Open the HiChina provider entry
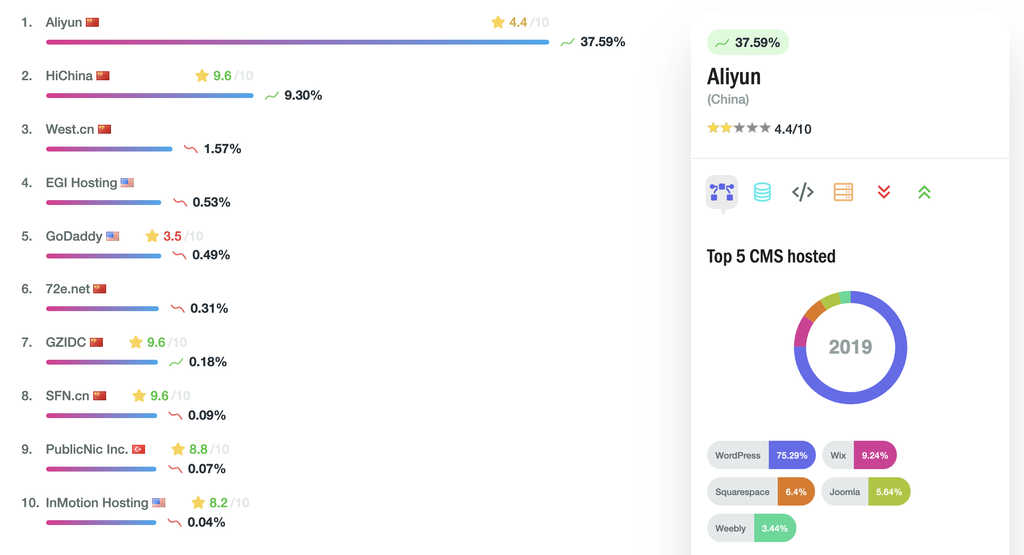This screenshot has width=1024, height=555. [69, 76]
